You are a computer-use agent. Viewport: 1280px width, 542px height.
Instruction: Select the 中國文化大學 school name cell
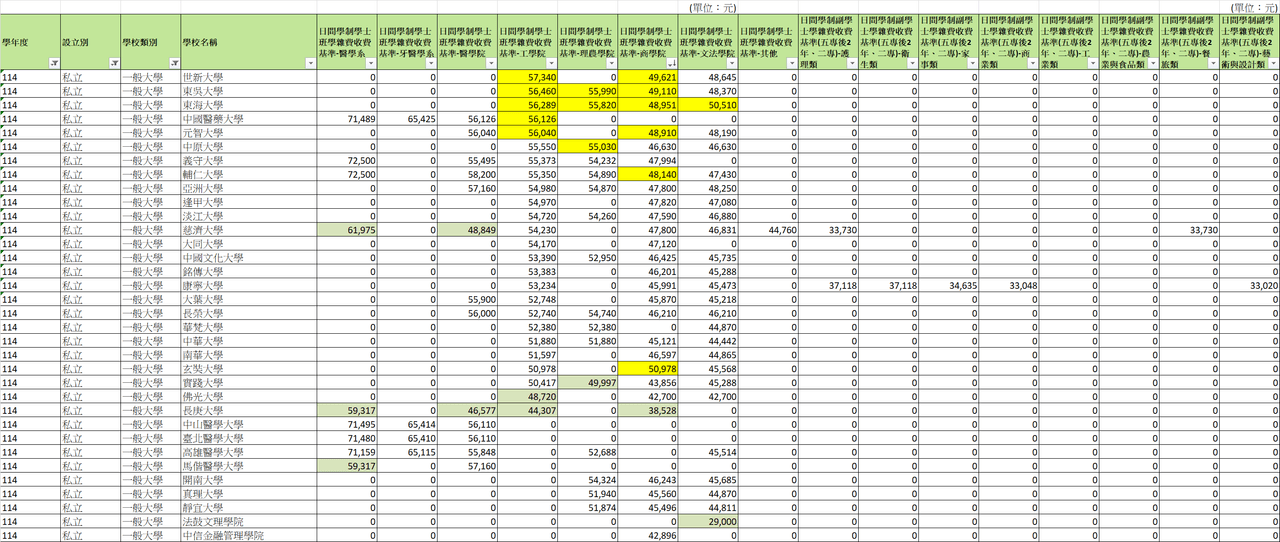249,258
